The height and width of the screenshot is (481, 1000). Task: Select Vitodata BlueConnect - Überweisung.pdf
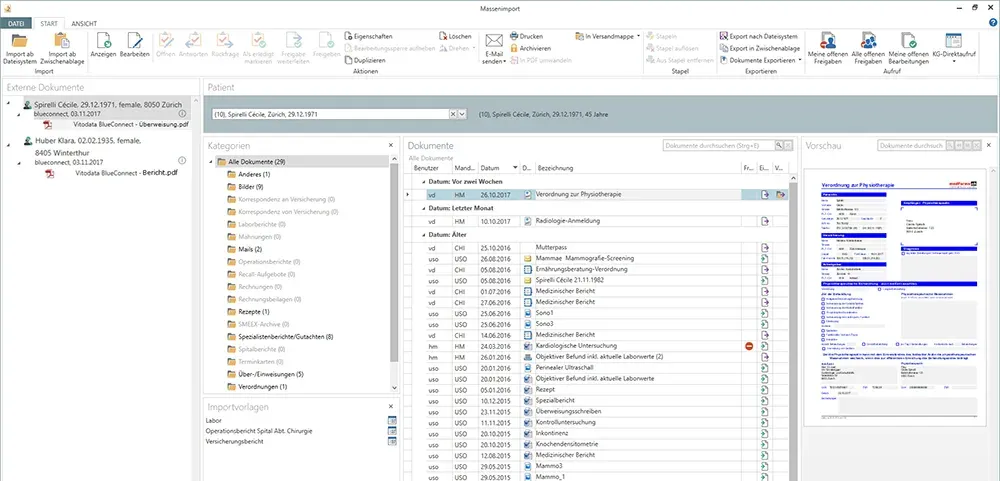pyautogui.click(x=131, y=125)
